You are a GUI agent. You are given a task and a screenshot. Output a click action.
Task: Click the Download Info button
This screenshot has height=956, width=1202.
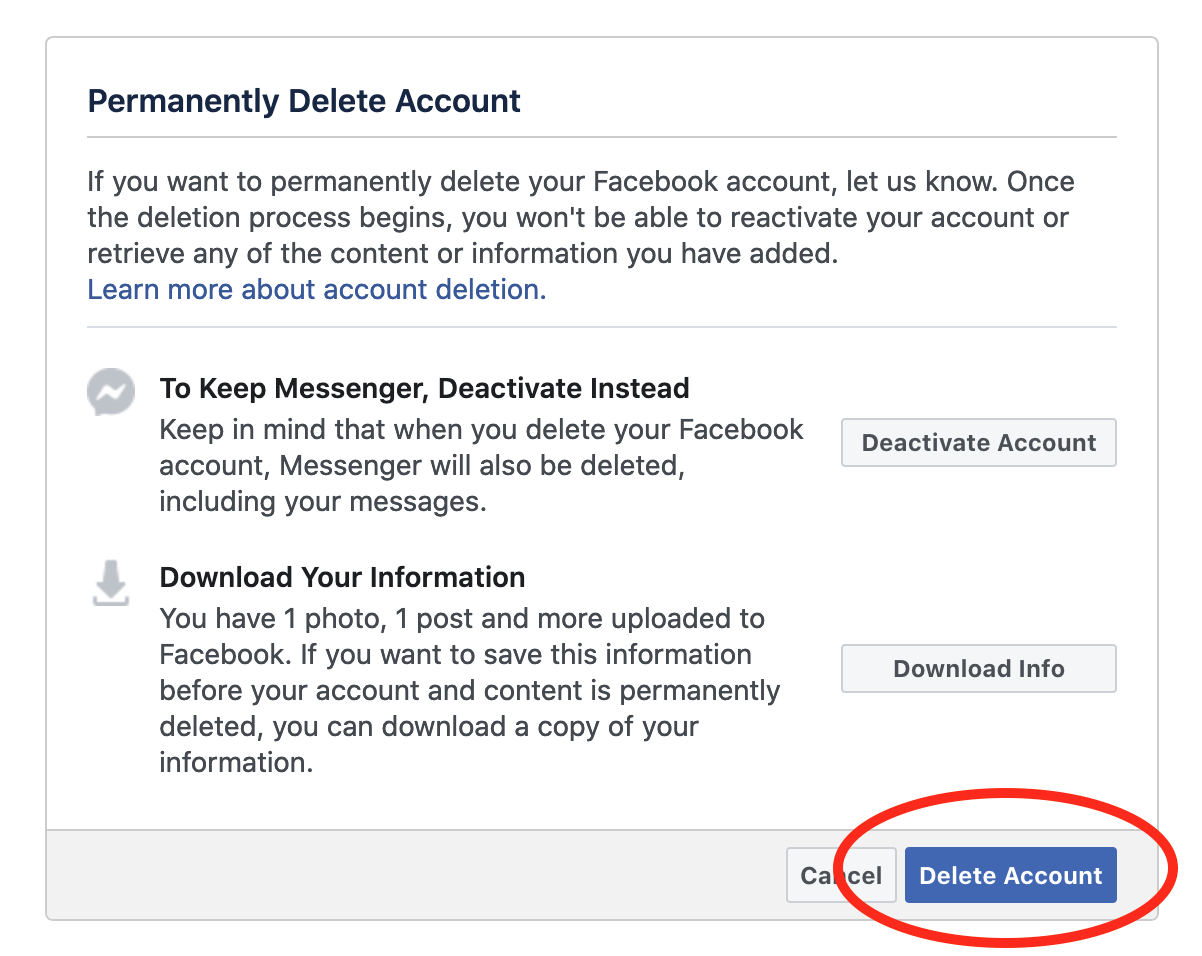click(979, 669)
